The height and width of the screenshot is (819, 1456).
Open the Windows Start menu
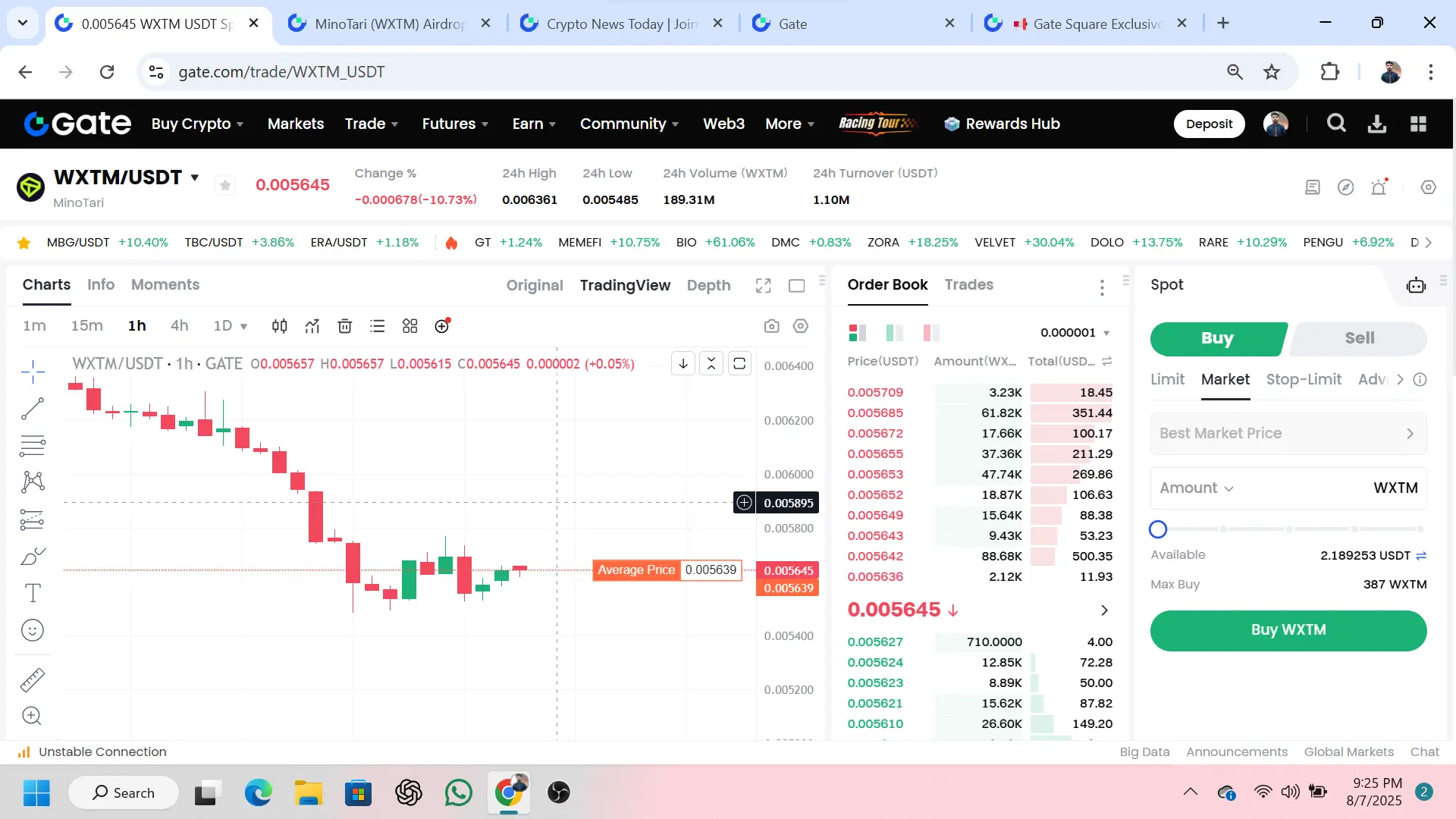36,793
